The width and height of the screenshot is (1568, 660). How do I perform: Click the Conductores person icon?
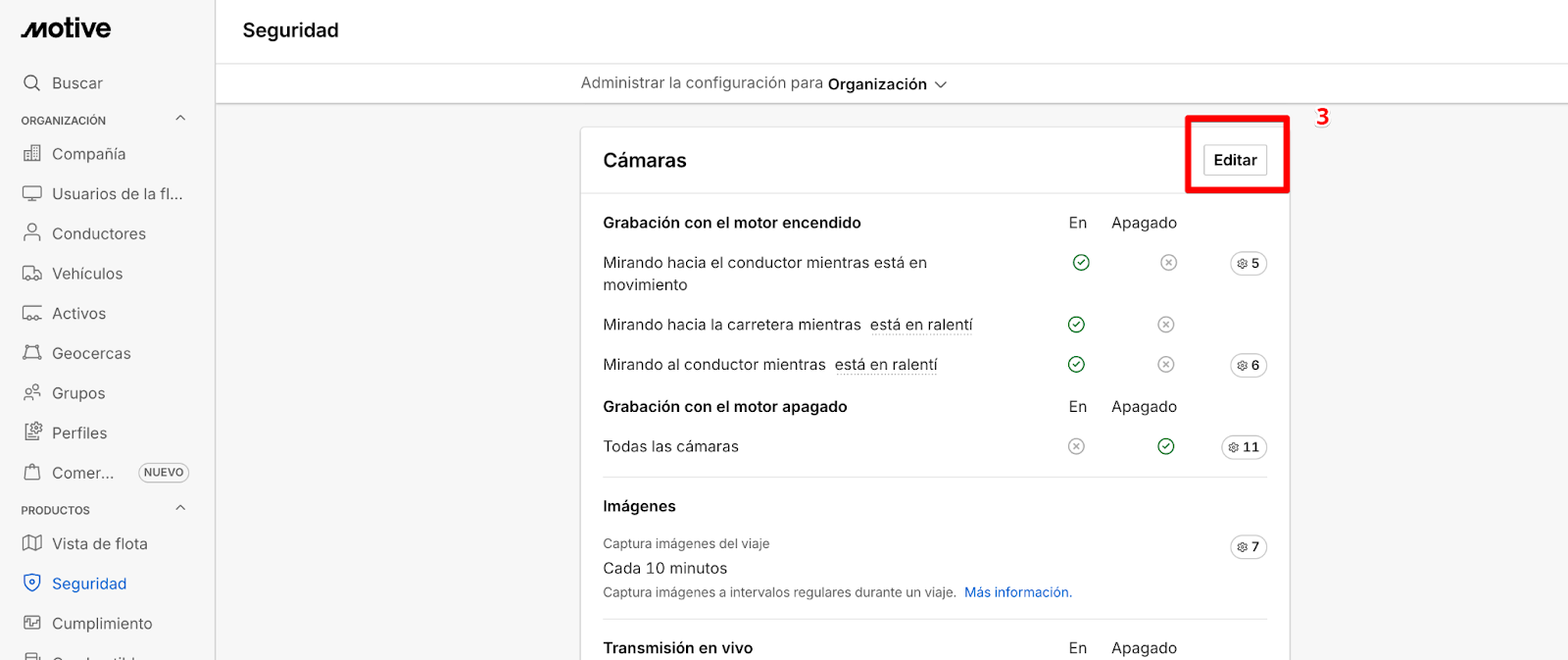tap(32, 232)
